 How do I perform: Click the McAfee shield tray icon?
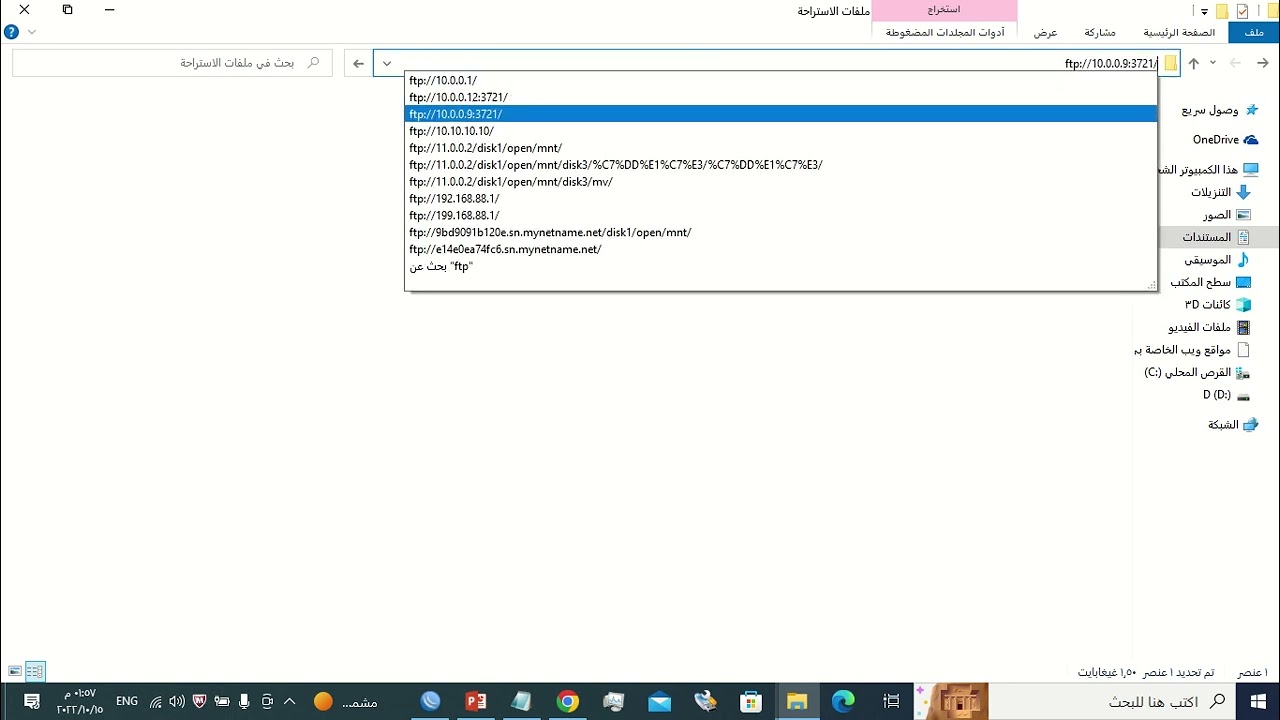click(199, 701)
